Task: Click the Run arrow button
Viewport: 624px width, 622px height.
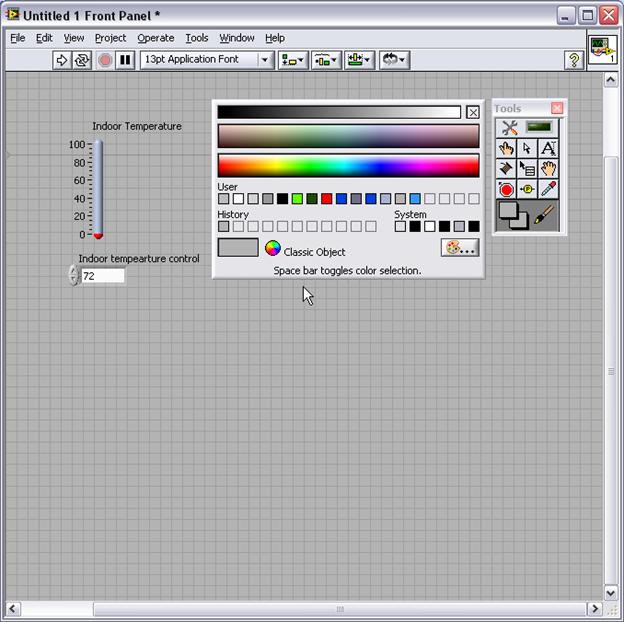Action: pyautogui.click(x=61, y=60)
